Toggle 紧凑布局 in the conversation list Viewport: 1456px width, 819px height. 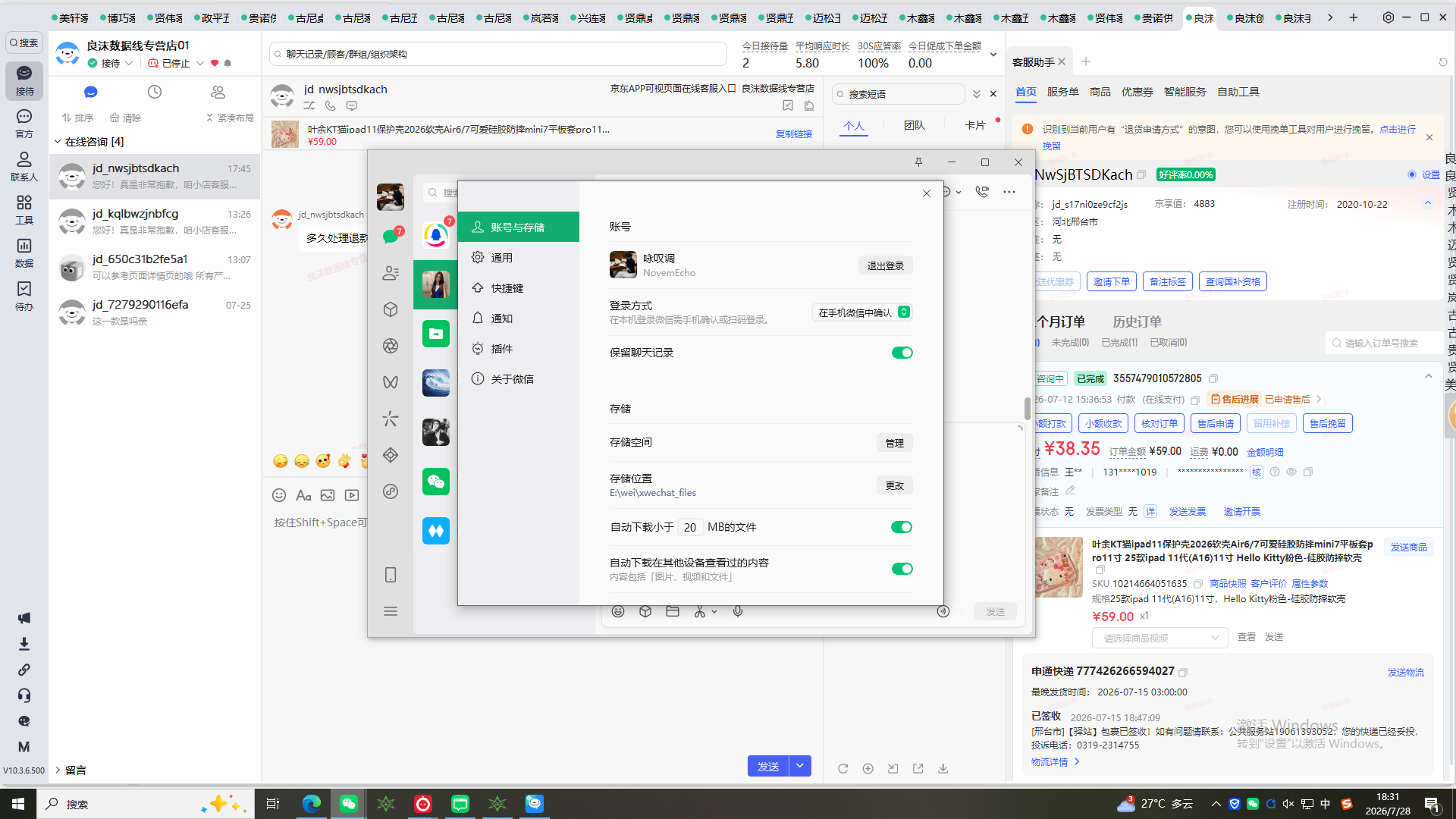point(230,118)
